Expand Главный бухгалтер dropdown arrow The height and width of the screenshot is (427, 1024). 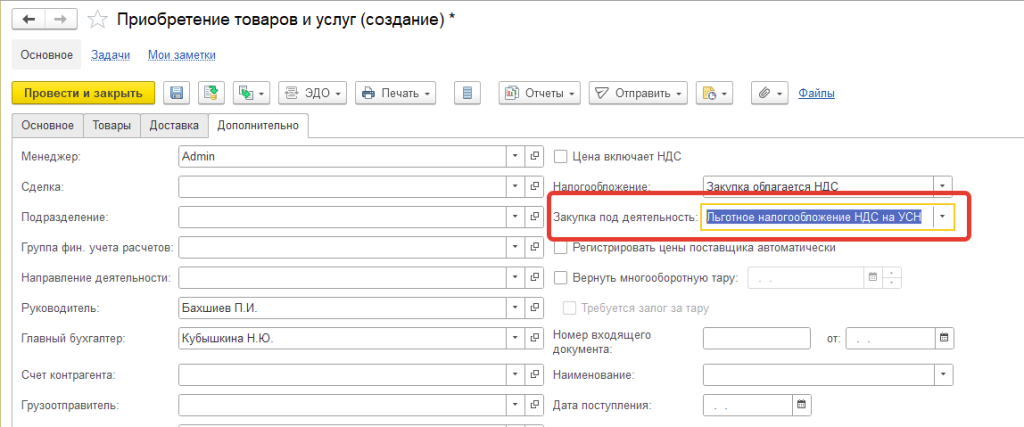click(515, 338)
